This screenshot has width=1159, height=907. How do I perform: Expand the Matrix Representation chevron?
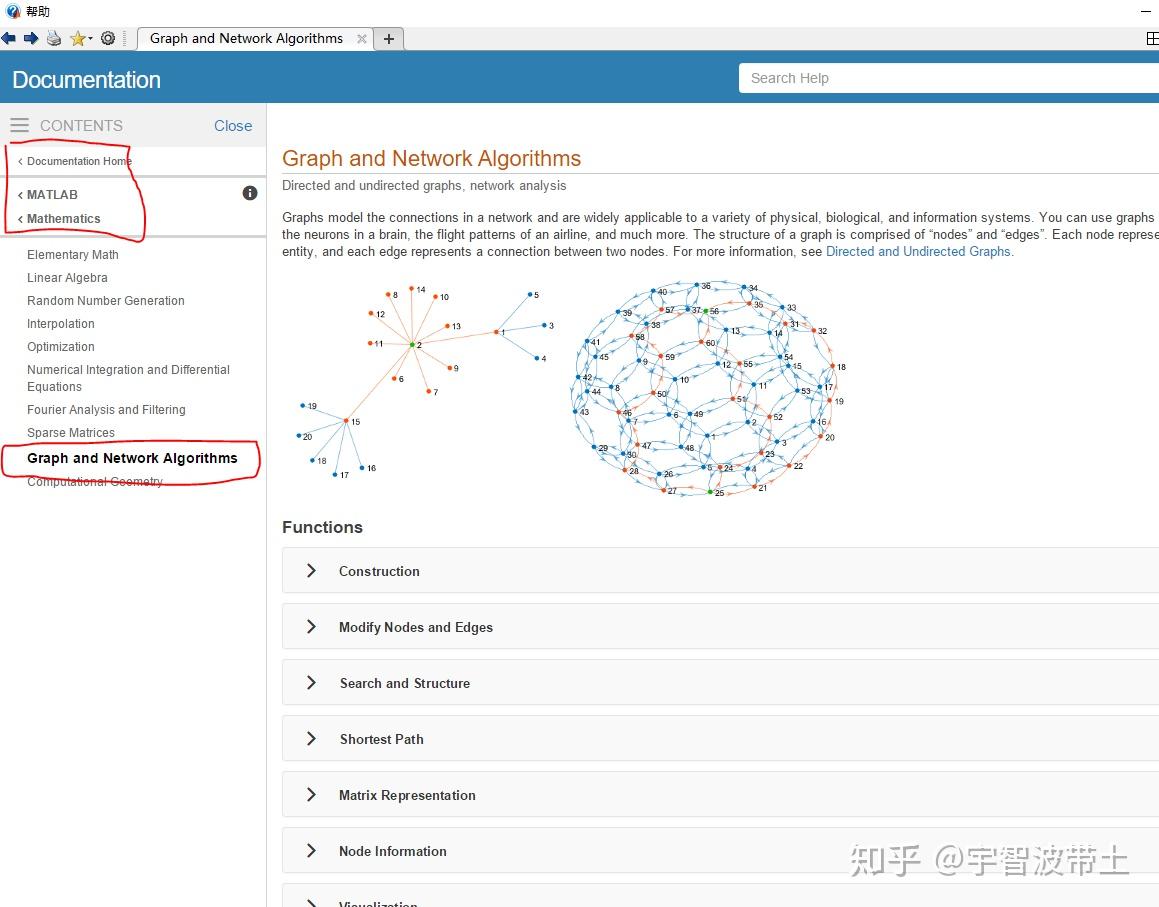coord(311,795)
